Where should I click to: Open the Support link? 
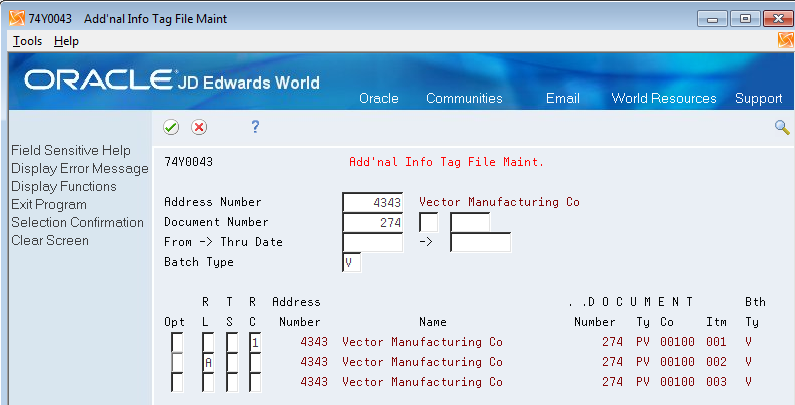tap(759, 98)
